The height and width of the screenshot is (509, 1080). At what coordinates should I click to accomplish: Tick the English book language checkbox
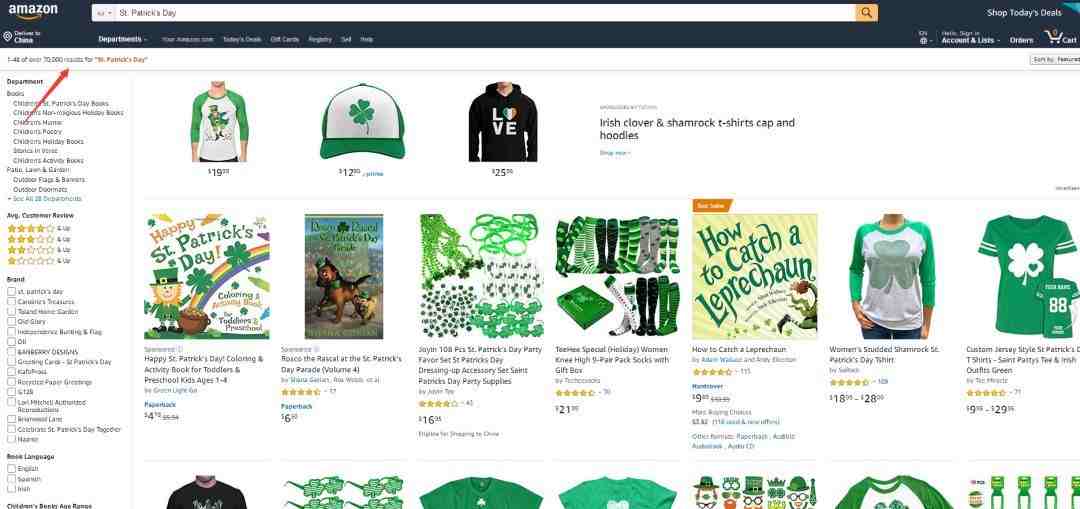[12, 468]
